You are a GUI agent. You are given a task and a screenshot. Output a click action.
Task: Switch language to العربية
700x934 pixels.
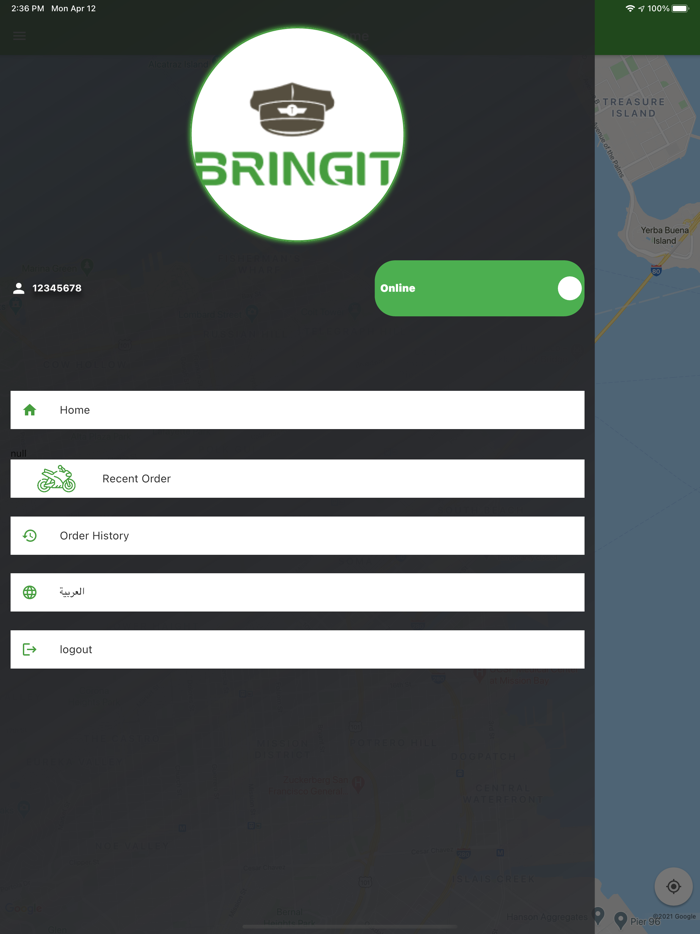tap(297, 592)
